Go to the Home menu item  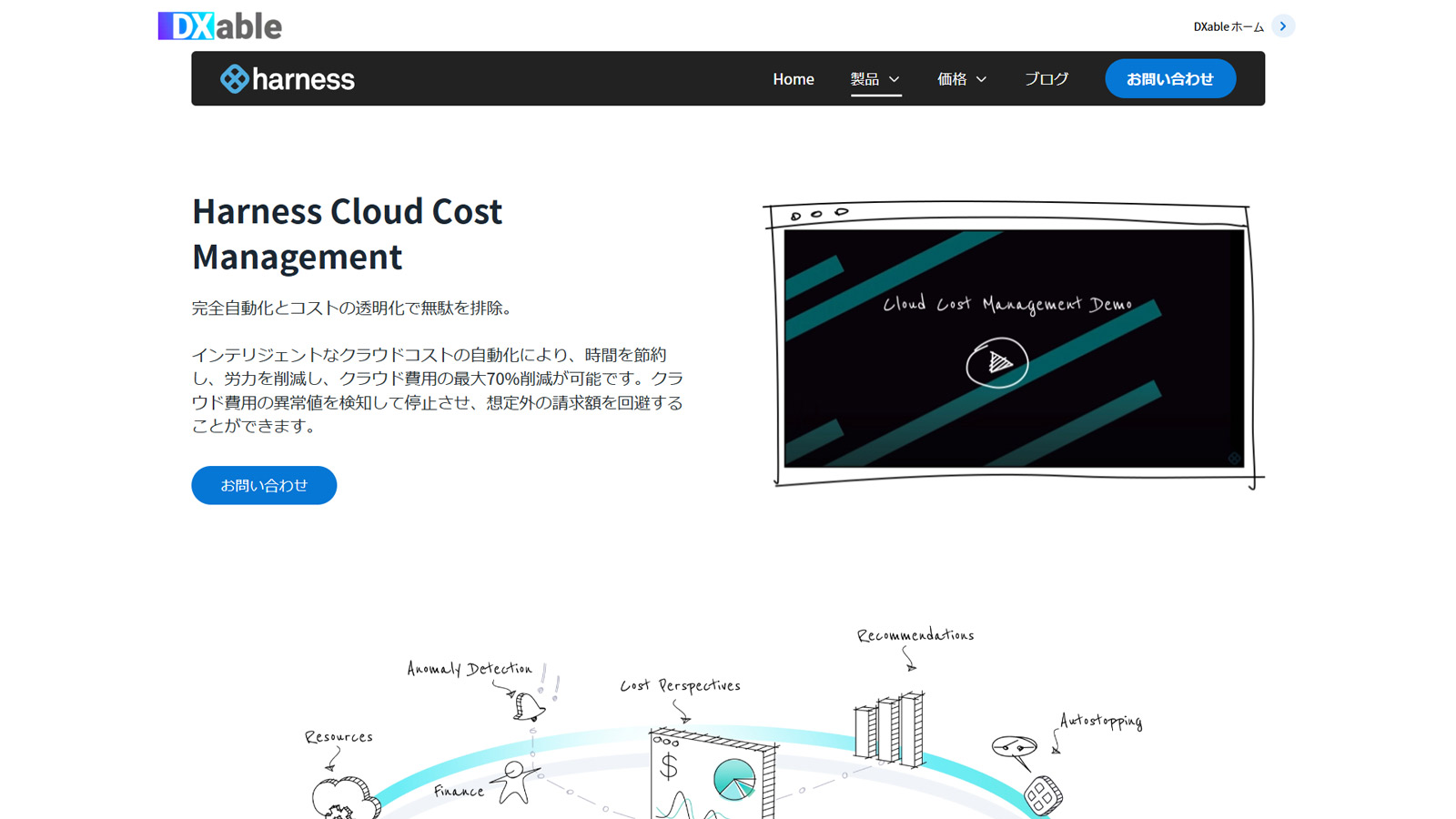click(794, 79)
